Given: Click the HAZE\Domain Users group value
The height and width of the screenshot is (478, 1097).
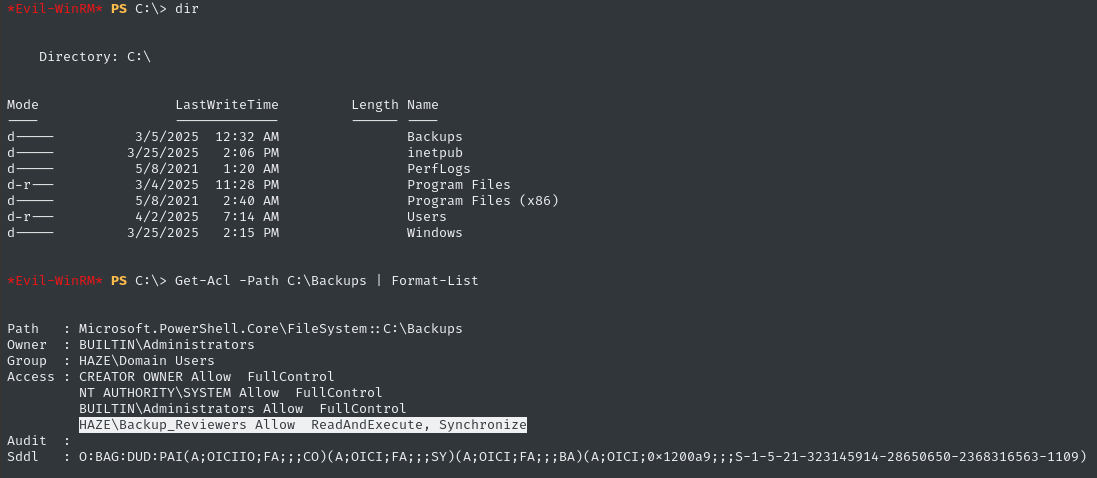Looking at the screenshot, I should (x=146, y=360).
